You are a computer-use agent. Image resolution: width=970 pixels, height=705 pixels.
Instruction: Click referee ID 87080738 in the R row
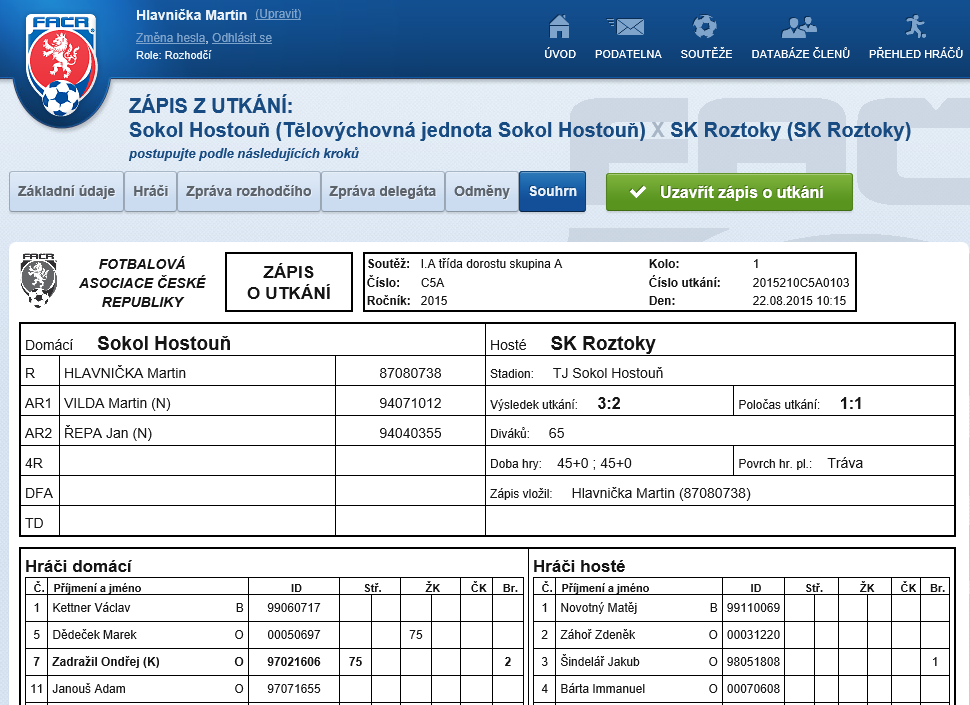point(410,373)
